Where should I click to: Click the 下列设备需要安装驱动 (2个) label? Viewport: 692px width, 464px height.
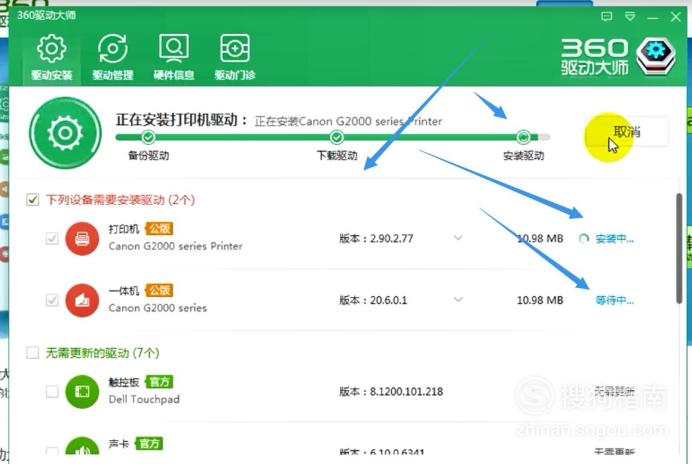pos(120,200)
